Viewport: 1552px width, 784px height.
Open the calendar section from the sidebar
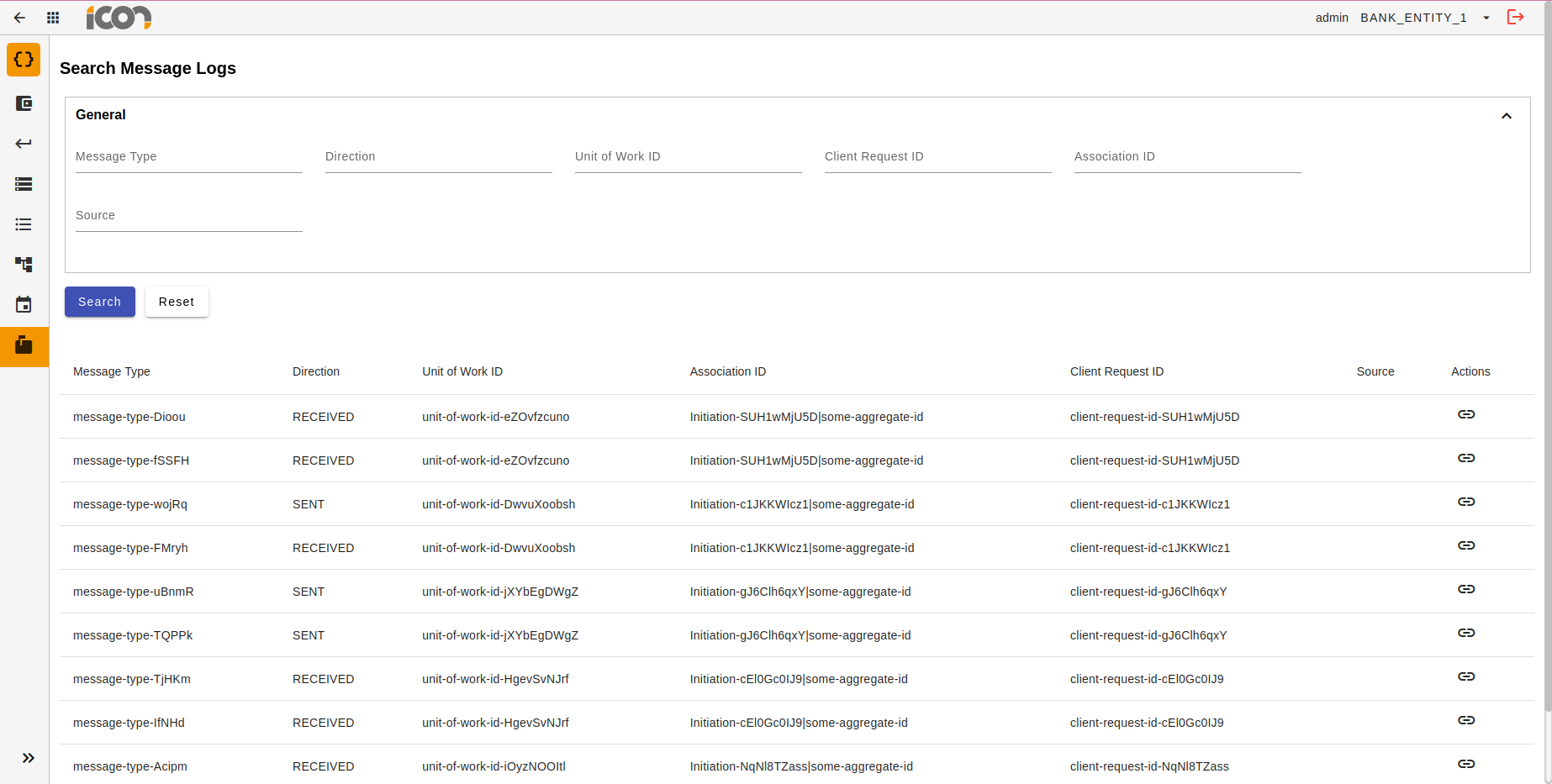[23, 304]
